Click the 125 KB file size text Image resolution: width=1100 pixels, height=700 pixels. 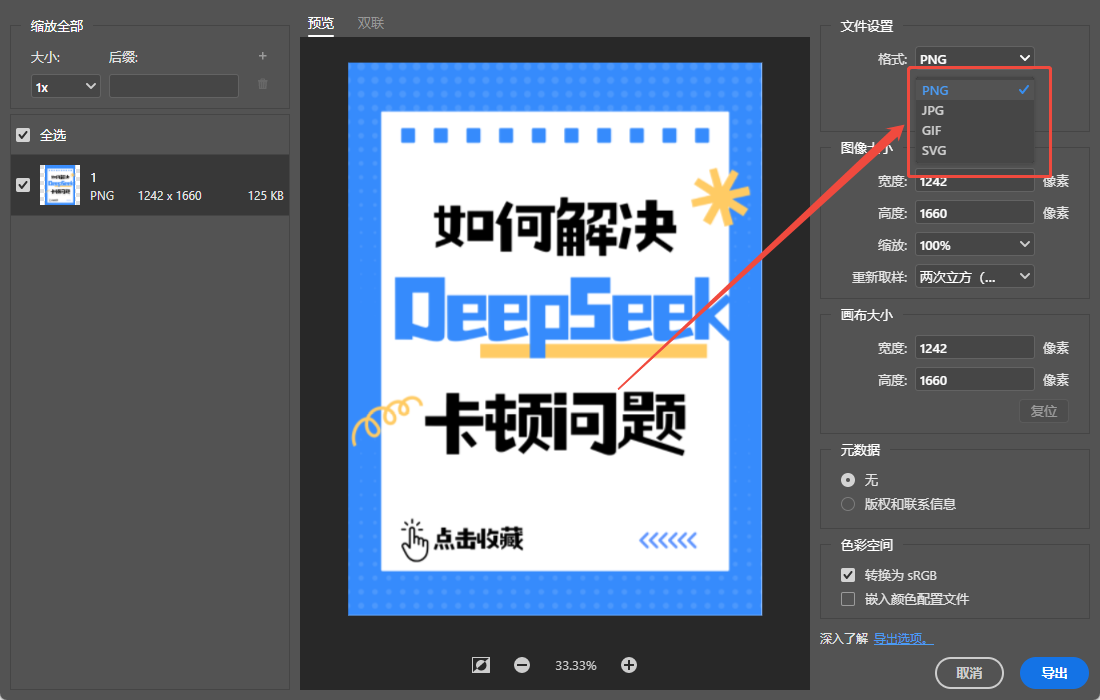click(266, 196)
